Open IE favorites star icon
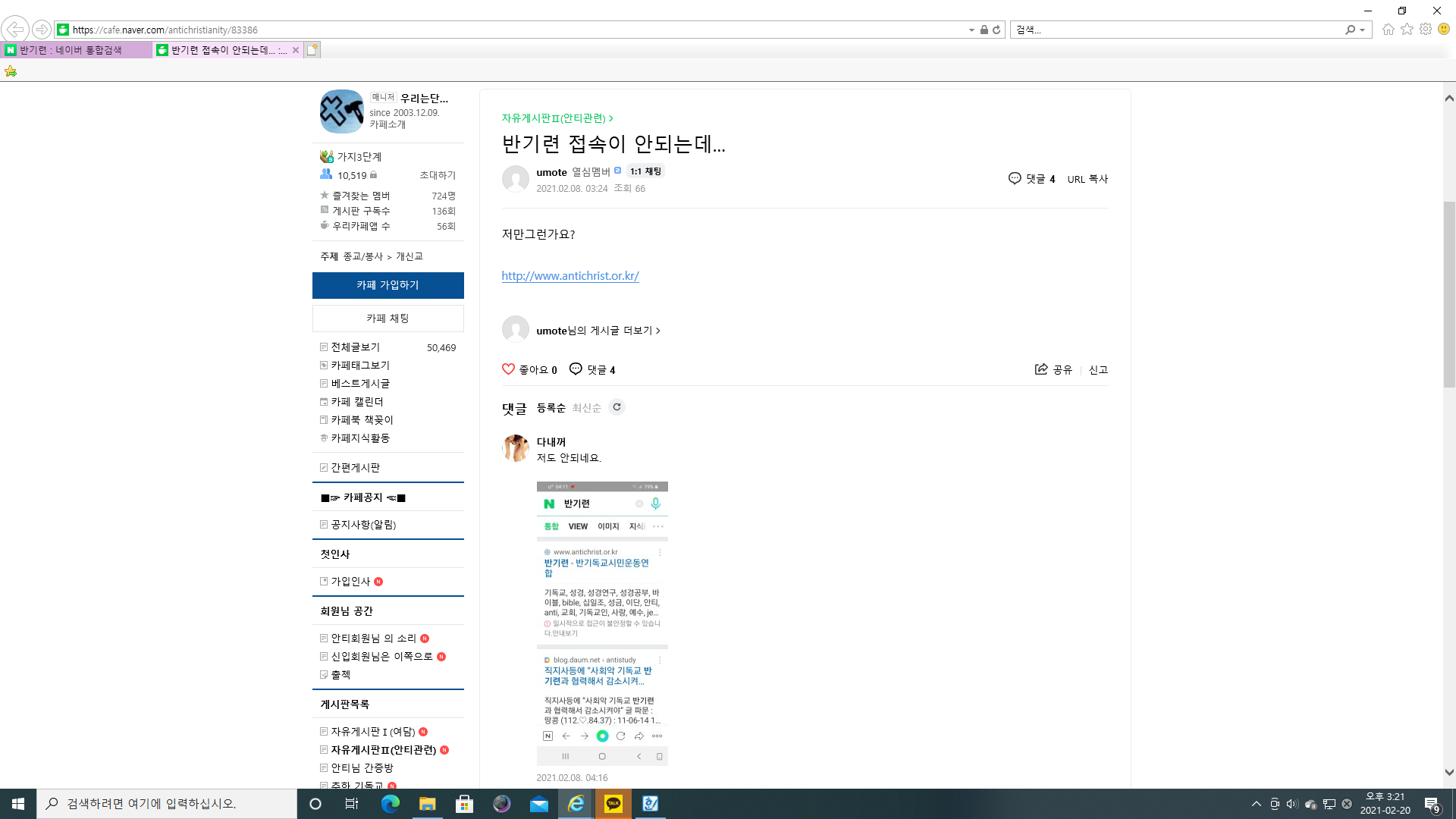 [1407, 30]
